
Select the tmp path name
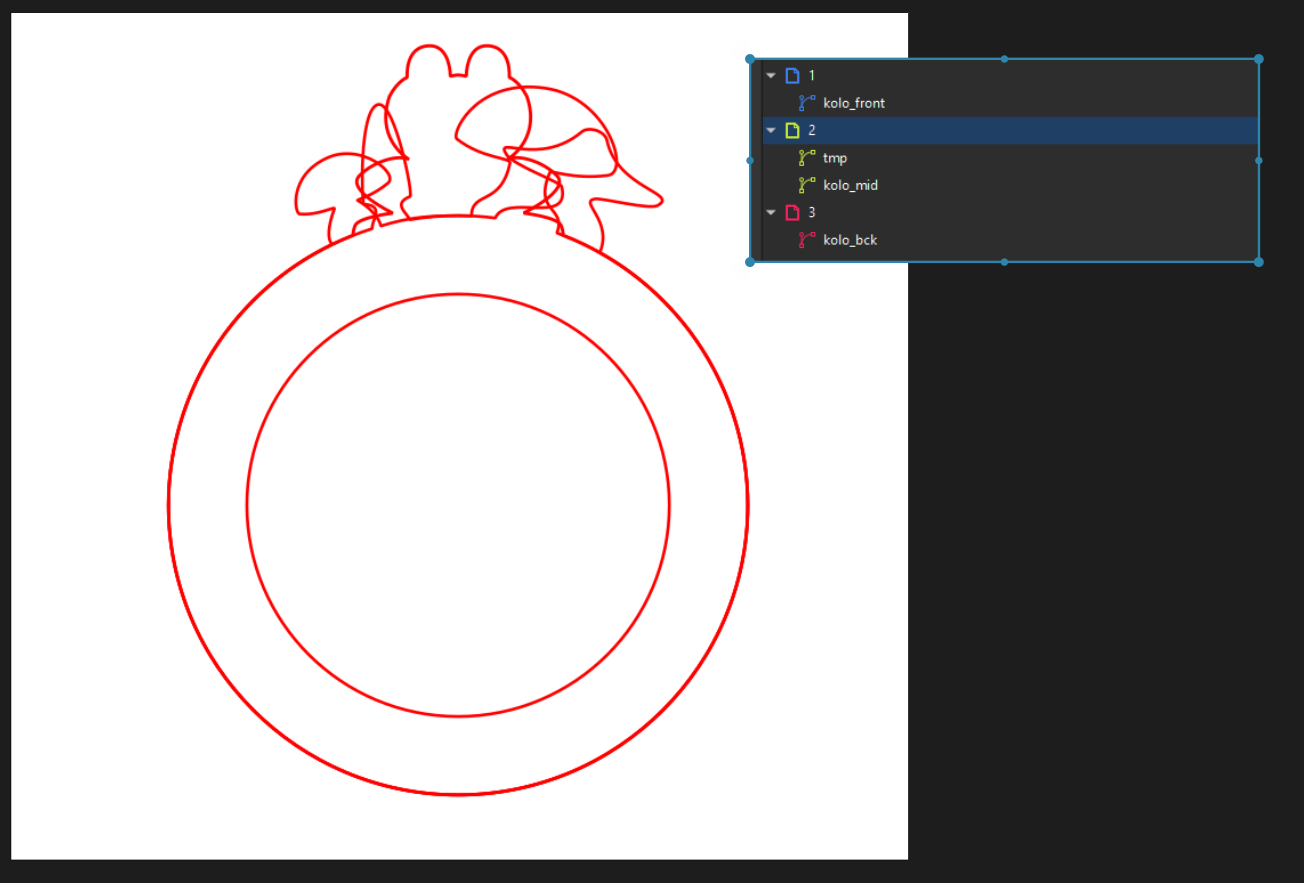835,158
